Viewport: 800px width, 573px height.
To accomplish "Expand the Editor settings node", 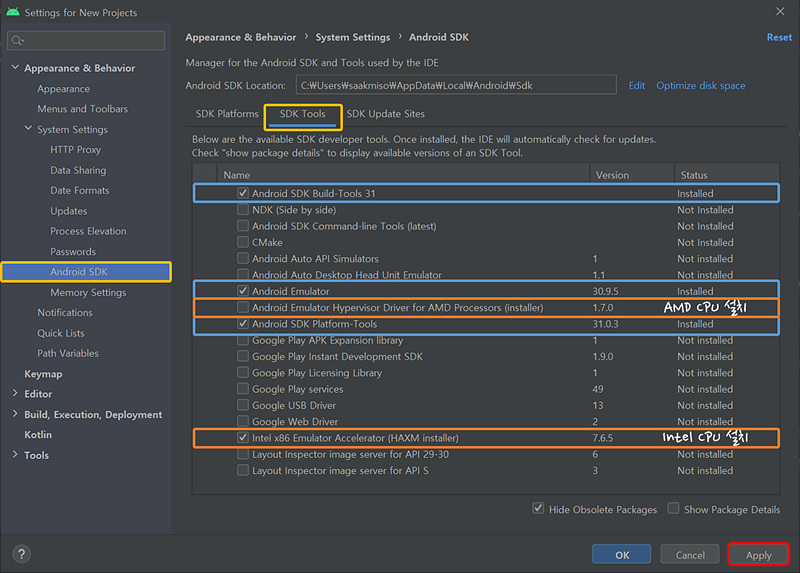I will [x=15, y=393].
